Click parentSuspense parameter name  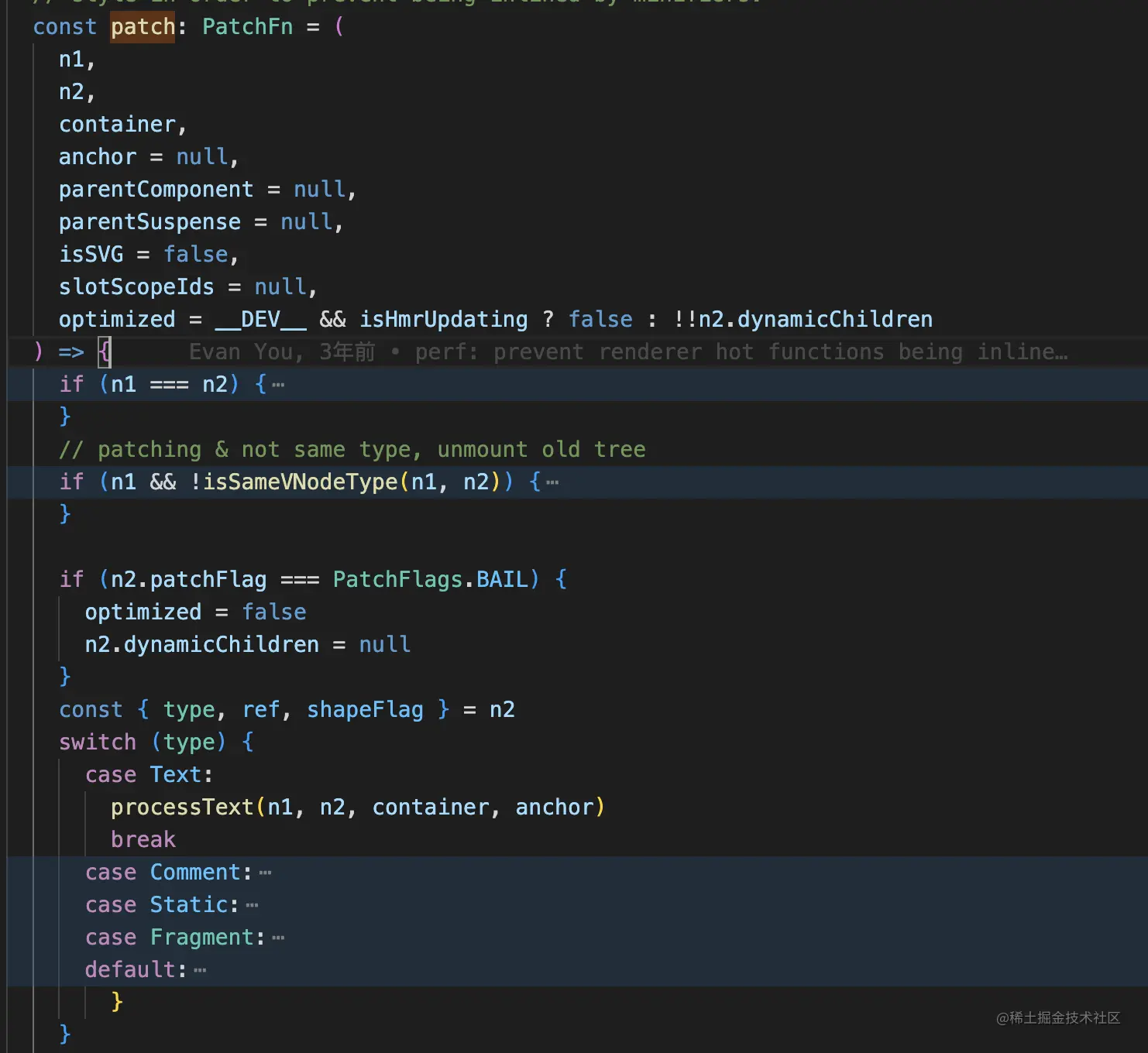click(150, 222)
